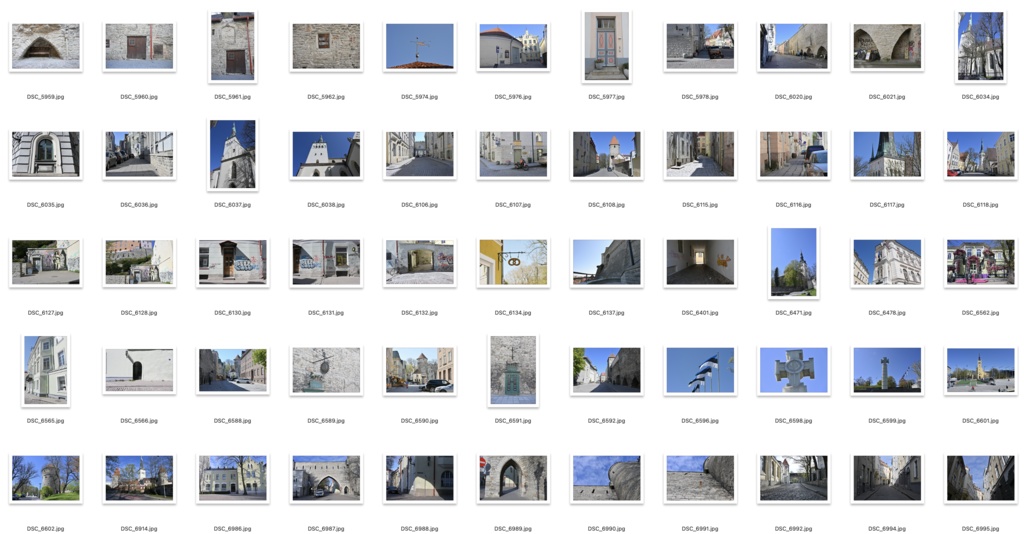Select the DSC_6992.jpg cobblestone thumbnail
Viewport: 1024px width, 534px height.
793,479
